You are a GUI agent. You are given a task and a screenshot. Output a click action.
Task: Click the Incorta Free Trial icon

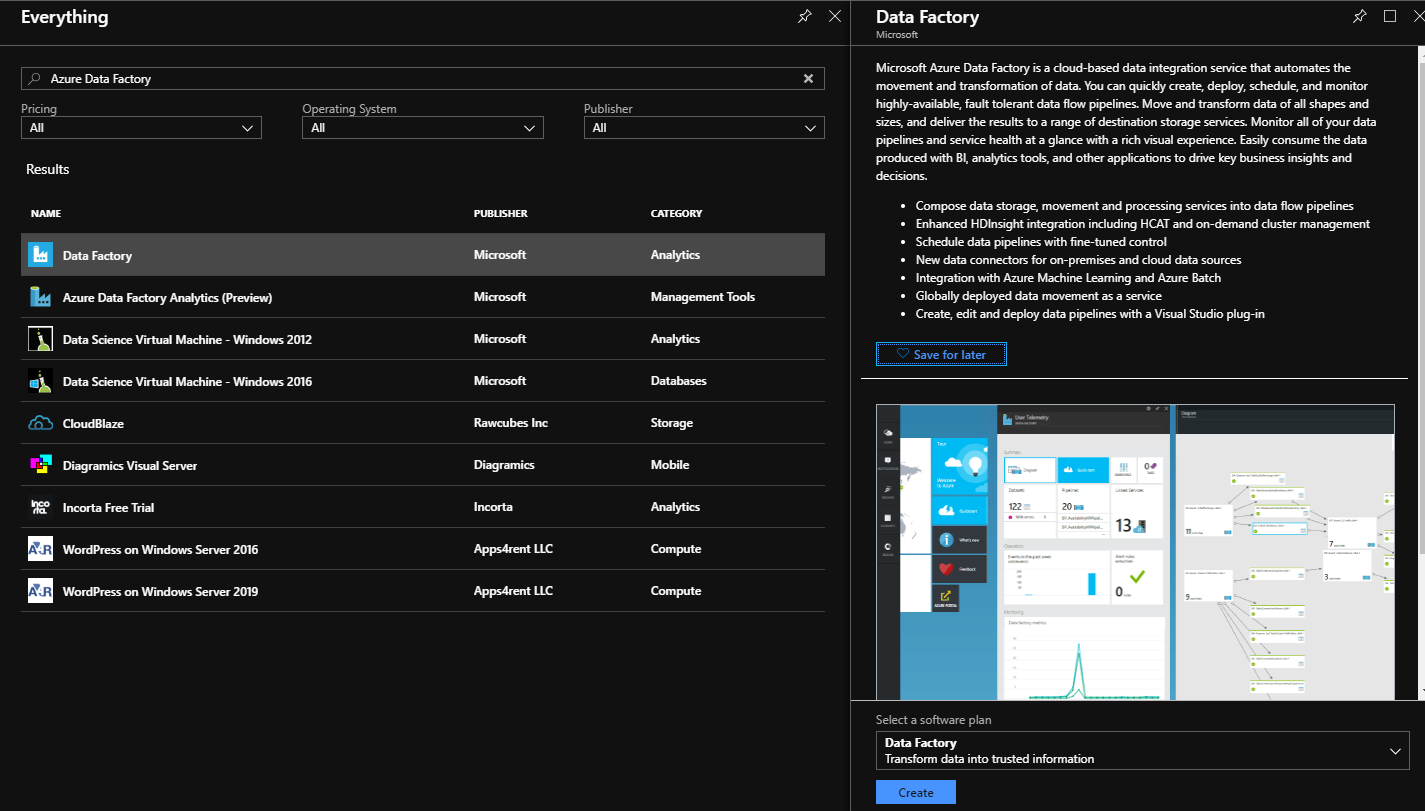(x=40, y=507)
